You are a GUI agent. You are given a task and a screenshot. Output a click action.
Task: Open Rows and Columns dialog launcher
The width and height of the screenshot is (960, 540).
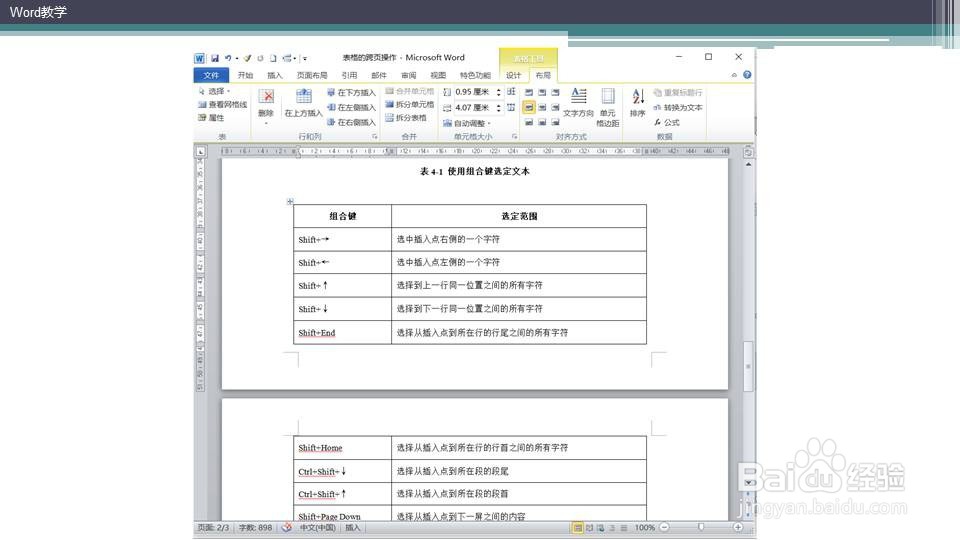click(x=375, y=137)
